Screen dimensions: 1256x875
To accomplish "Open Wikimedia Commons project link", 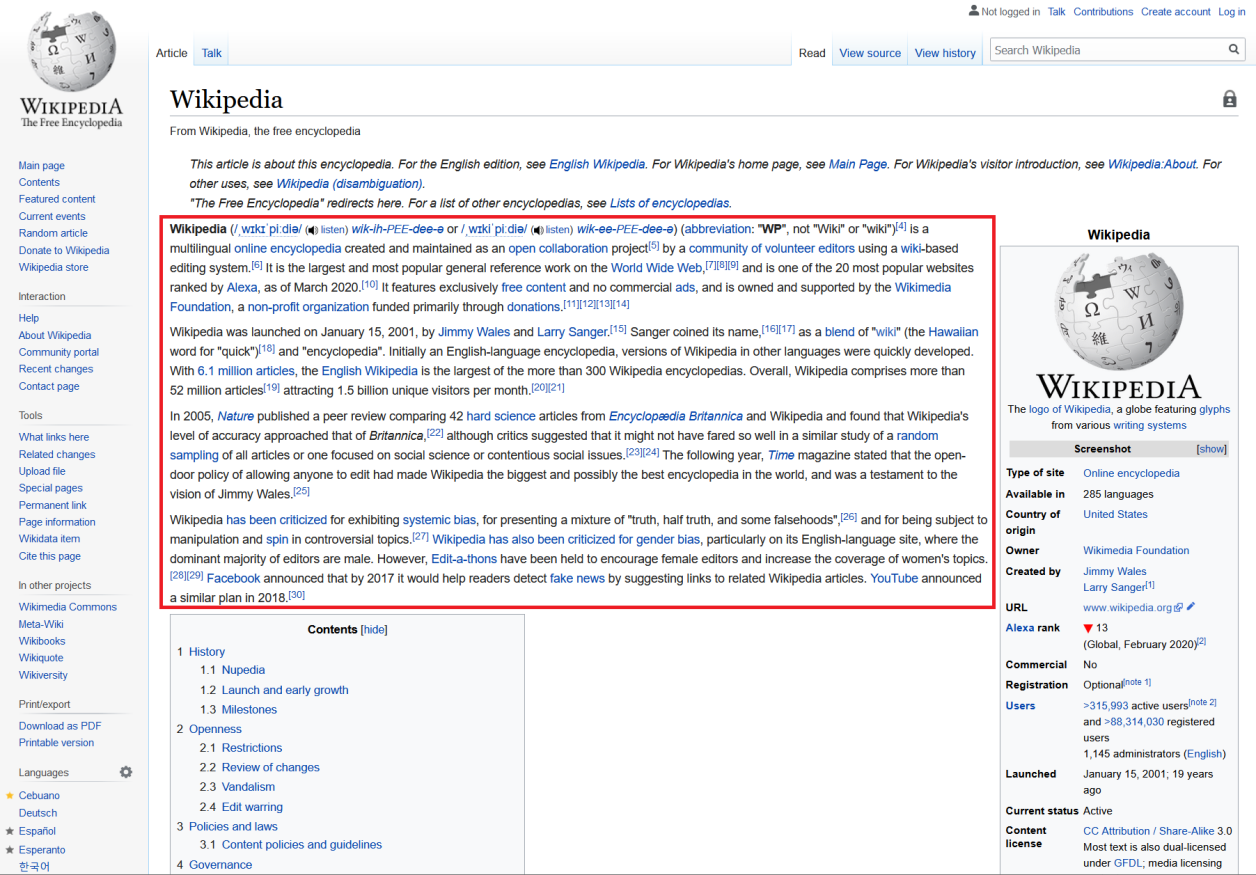I will [68, 607].
